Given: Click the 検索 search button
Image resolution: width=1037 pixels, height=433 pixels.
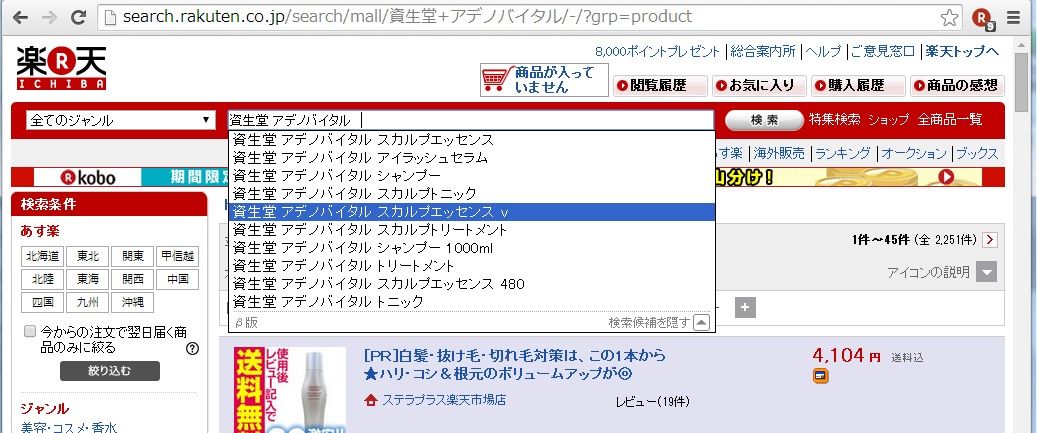Looking at the screenshot, I should [764, 120].
